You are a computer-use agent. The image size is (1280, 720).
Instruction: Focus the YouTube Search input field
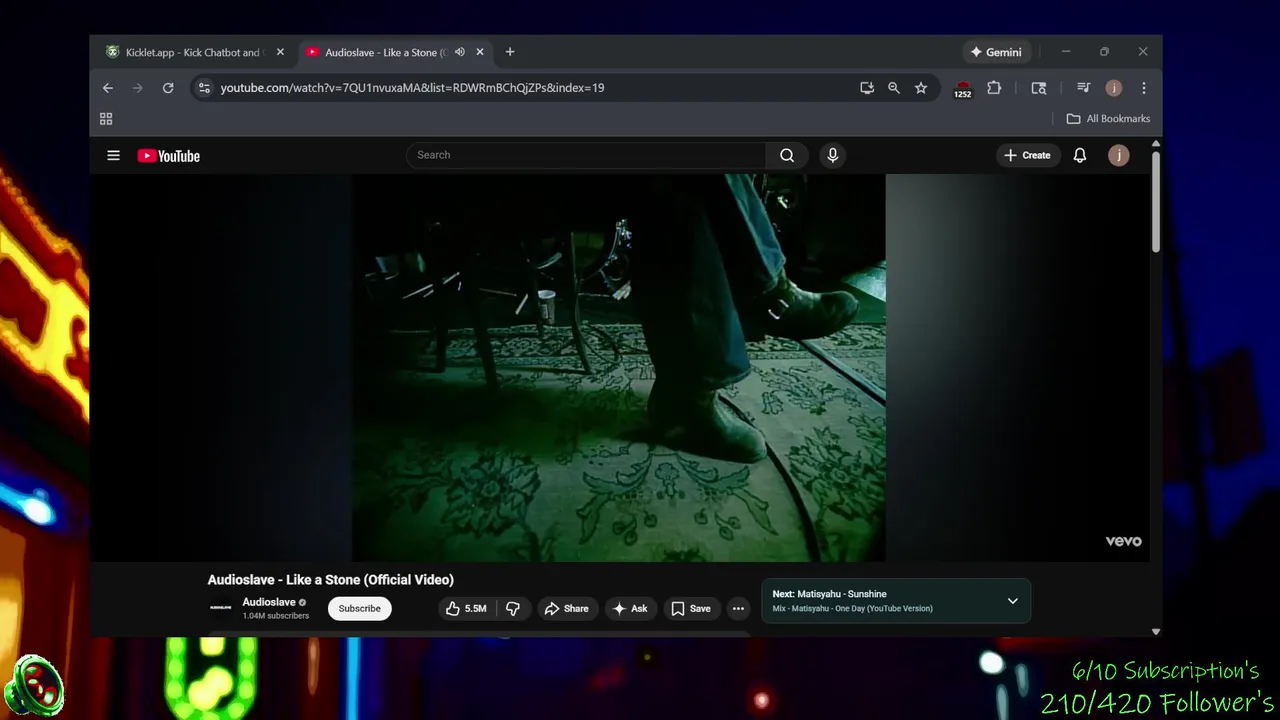tap(587, 155)
